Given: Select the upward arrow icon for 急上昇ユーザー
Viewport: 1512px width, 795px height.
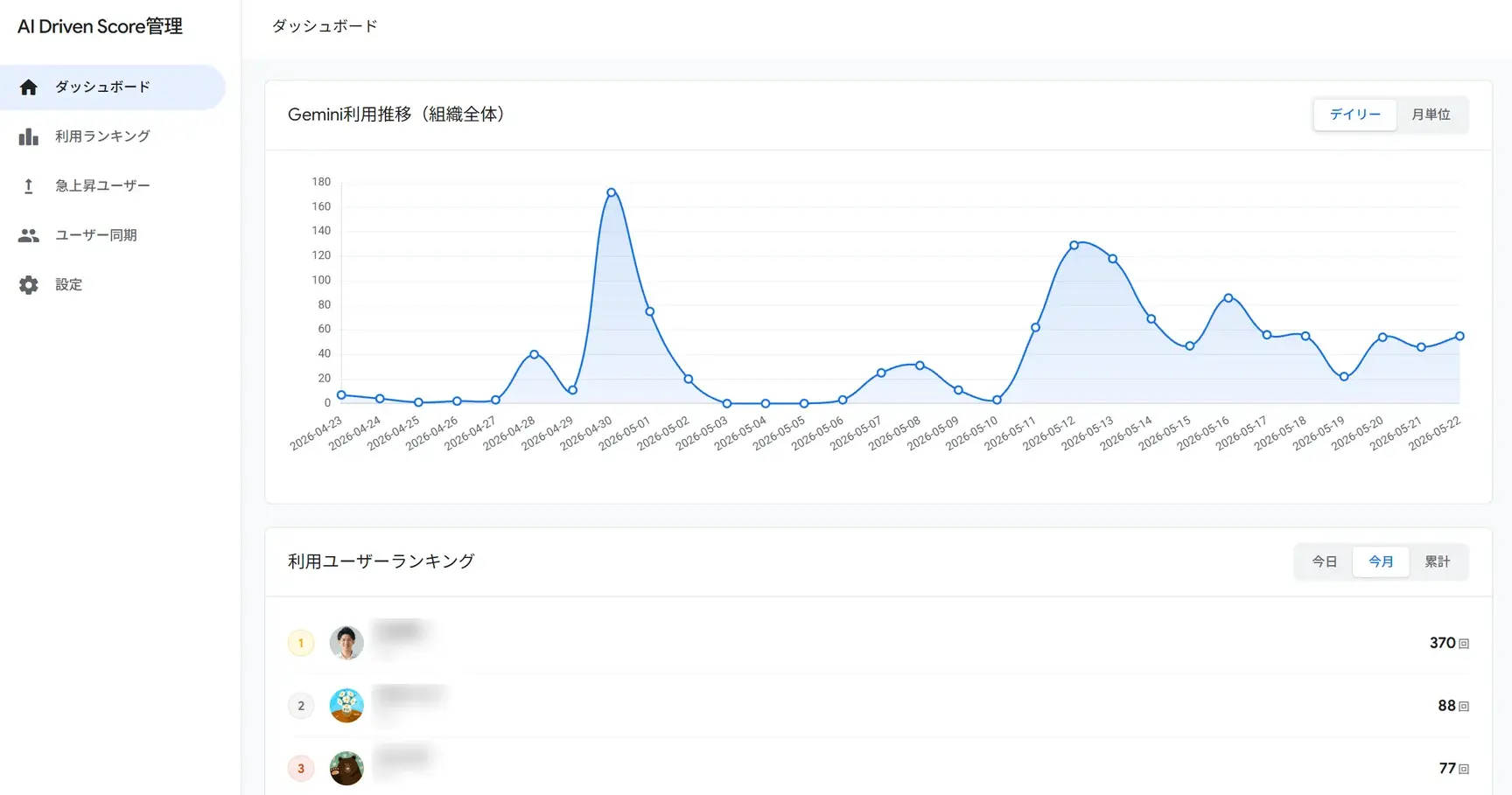Looking at the screenshot, I should click(29, 186).
